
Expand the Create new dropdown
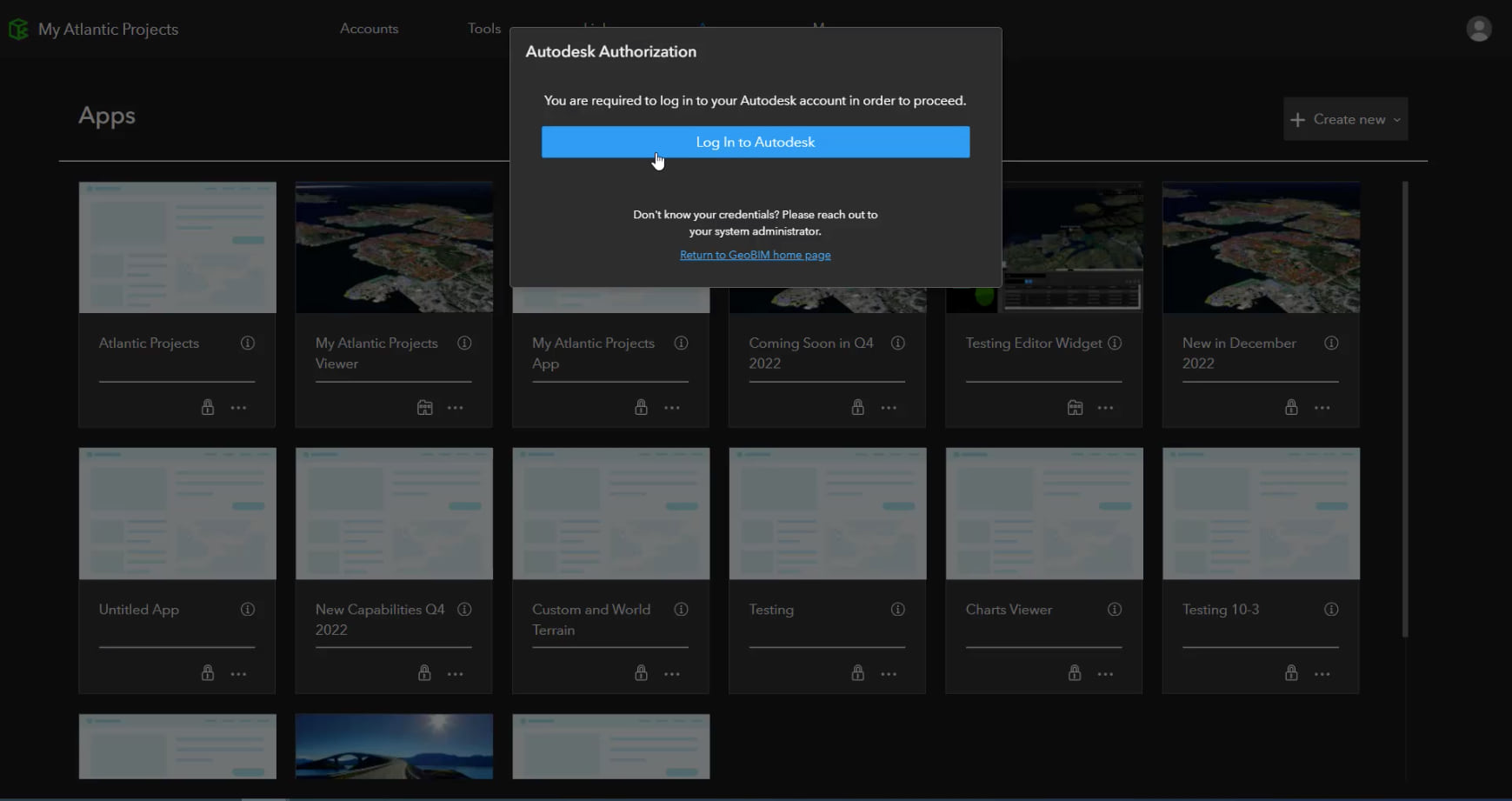click(x=1345, y=119)
